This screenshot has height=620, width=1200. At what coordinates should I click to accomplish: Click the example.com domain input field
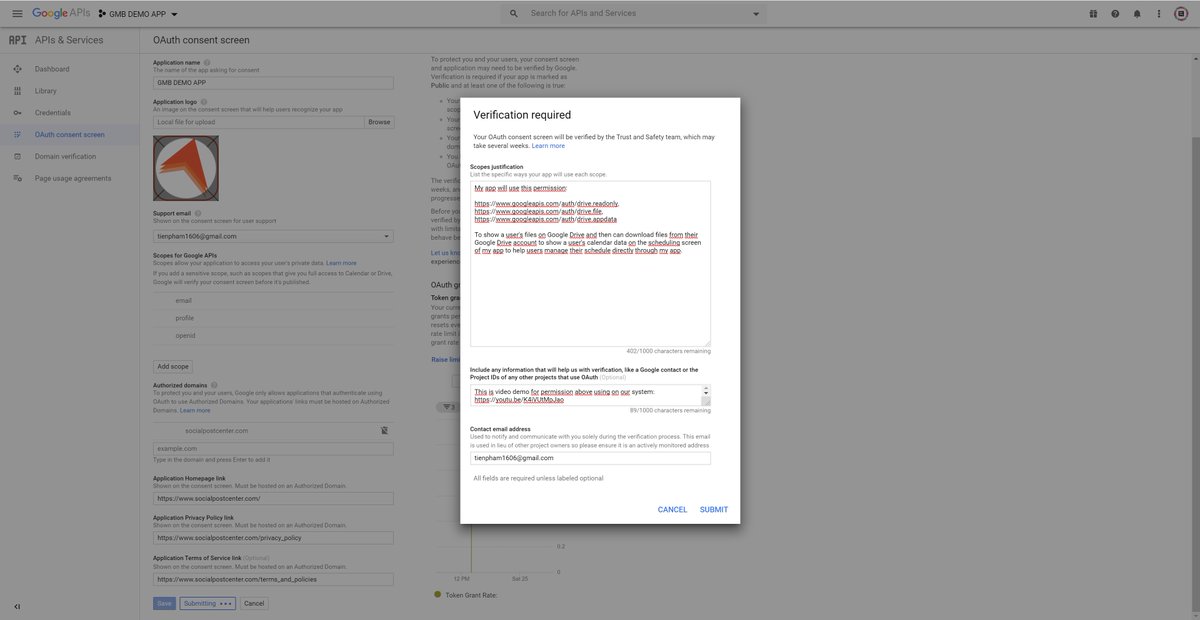[273, 449]
